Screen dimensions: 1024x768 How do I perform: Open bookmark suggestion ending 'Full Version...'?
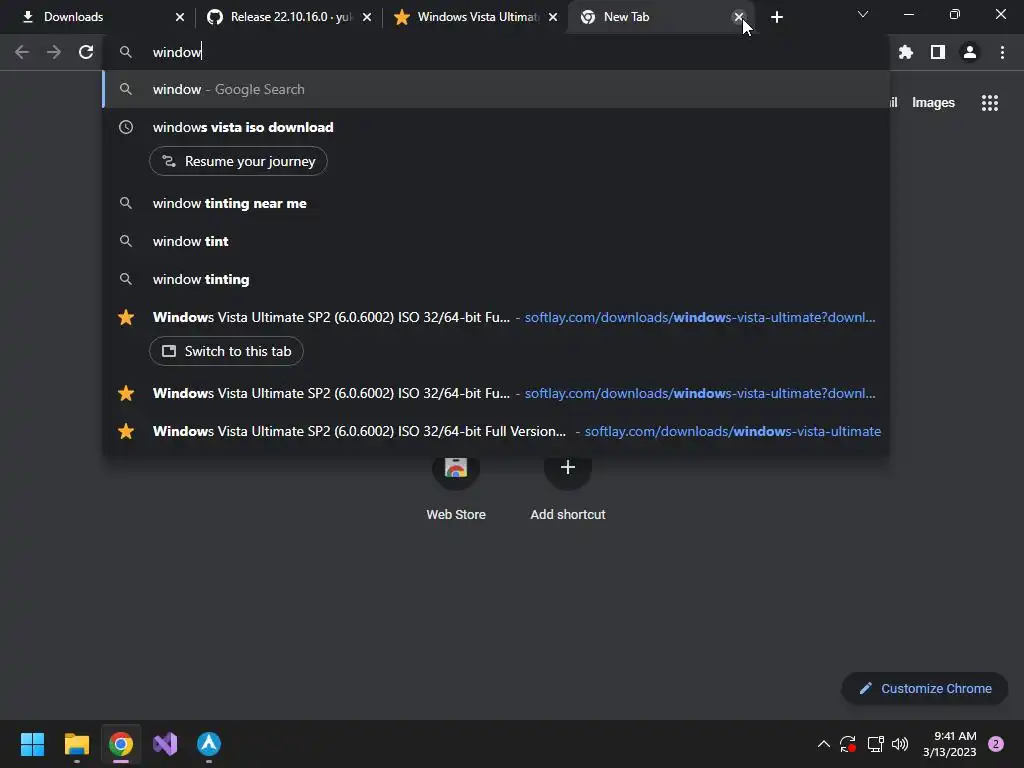[496, 431]
